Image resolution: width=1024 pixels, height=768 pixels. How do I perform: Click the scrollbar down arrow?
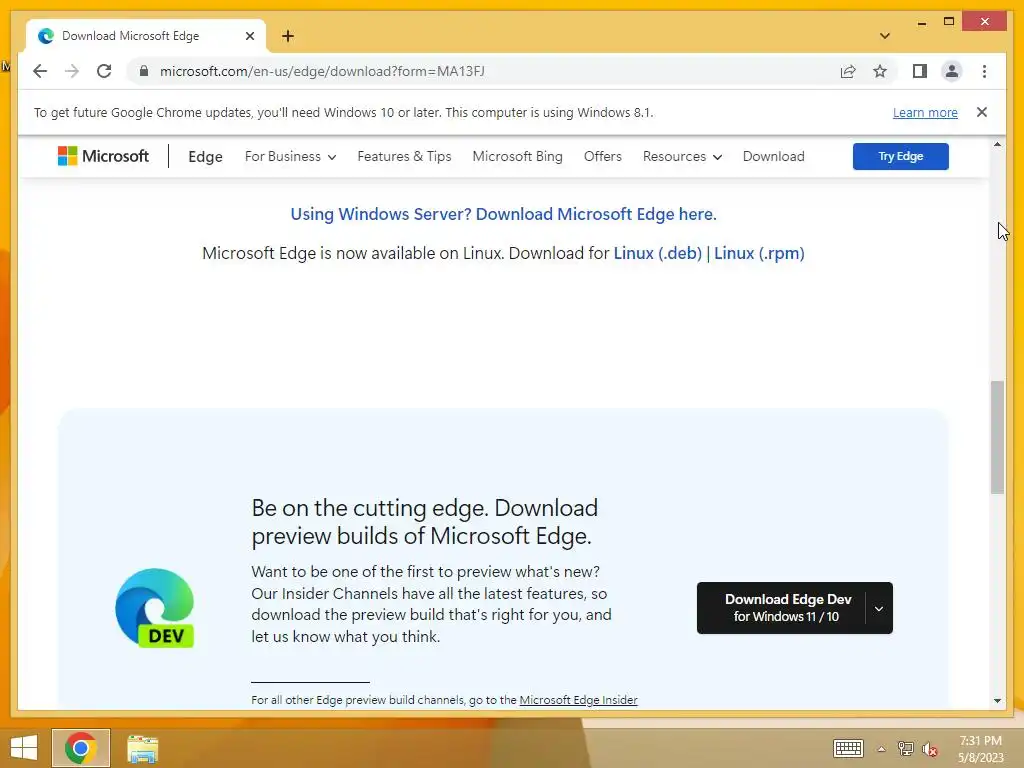tap(997, 701)
